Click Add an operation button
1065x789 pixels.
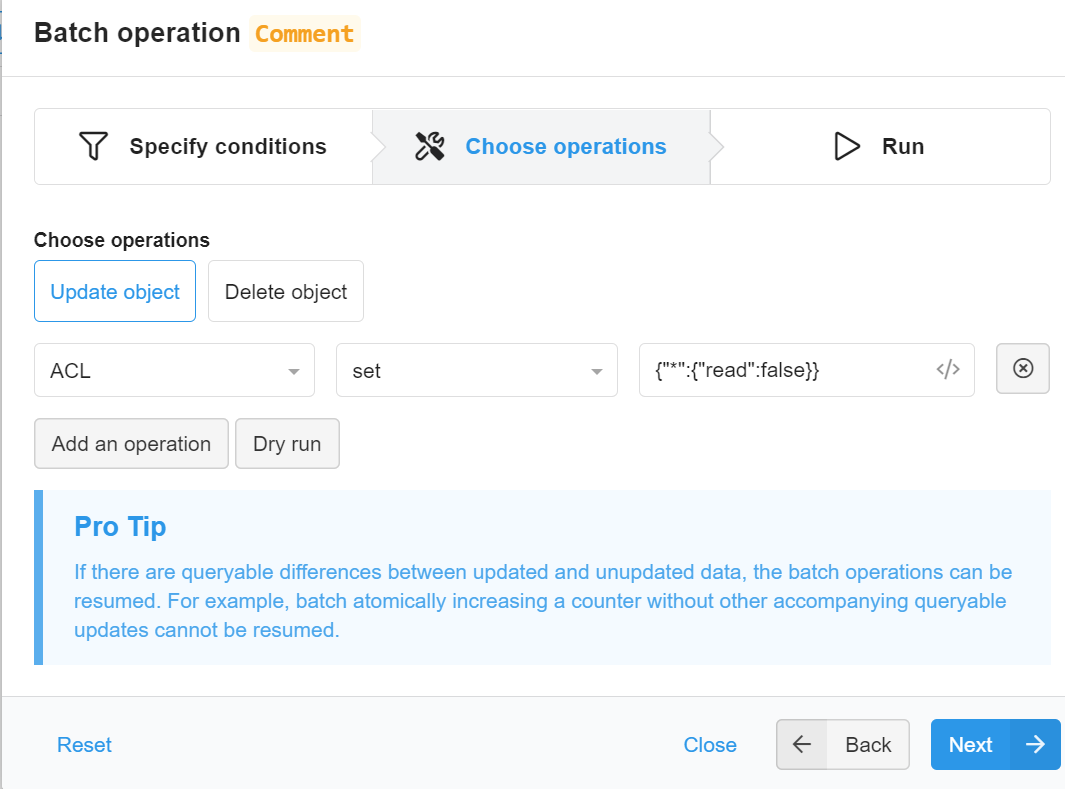[131, 444]
